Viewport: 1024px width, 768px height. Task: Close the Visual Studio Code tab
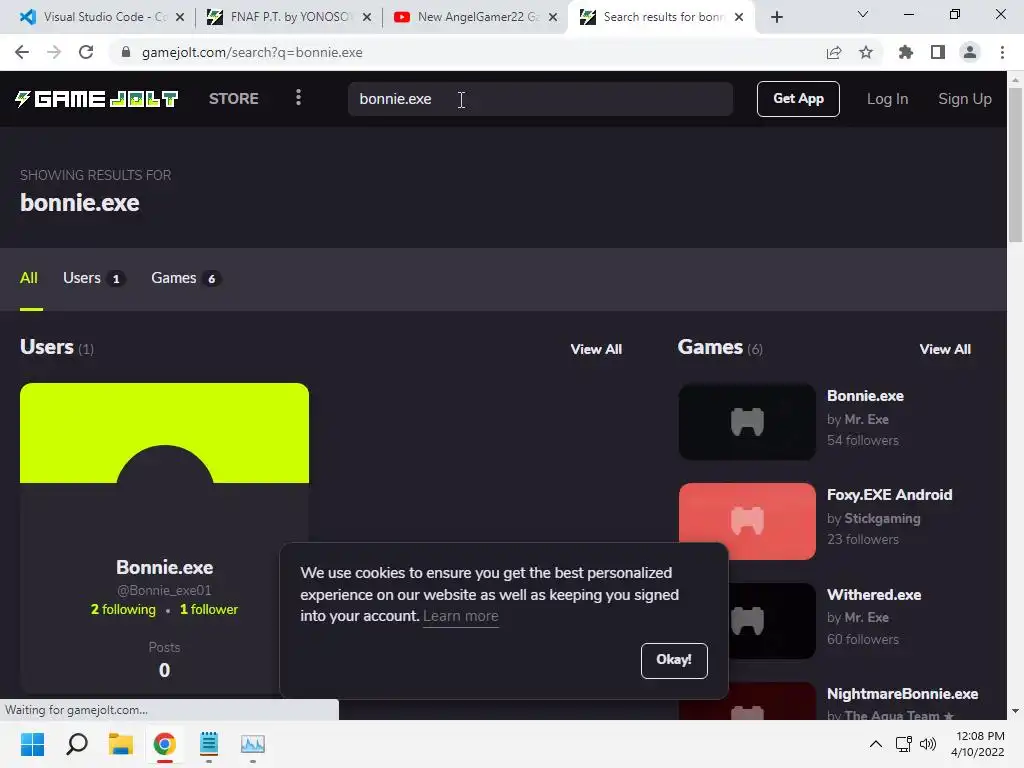[x=180, y=17]
